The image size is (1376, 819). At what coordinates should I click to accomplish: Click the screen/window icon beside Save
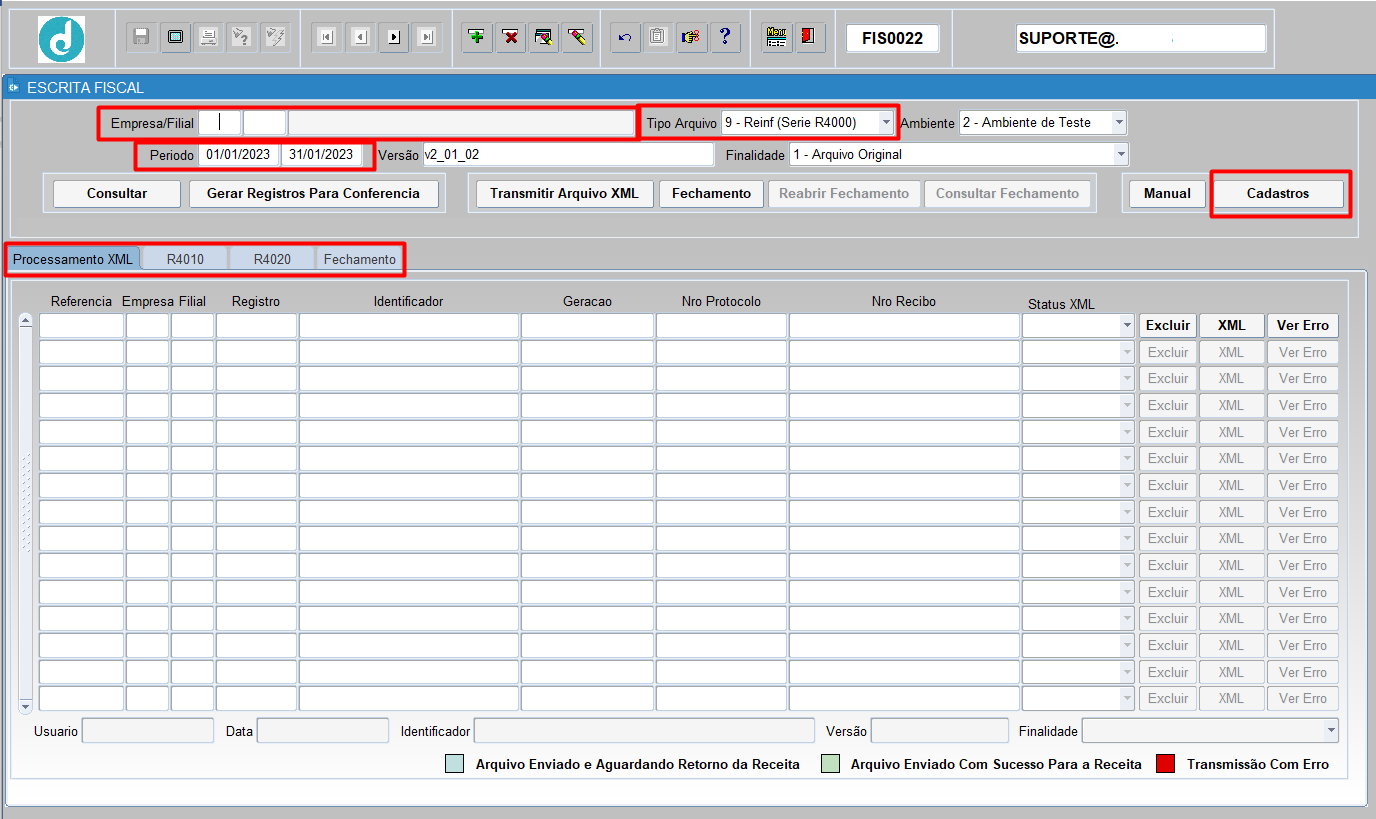point(176,37)
